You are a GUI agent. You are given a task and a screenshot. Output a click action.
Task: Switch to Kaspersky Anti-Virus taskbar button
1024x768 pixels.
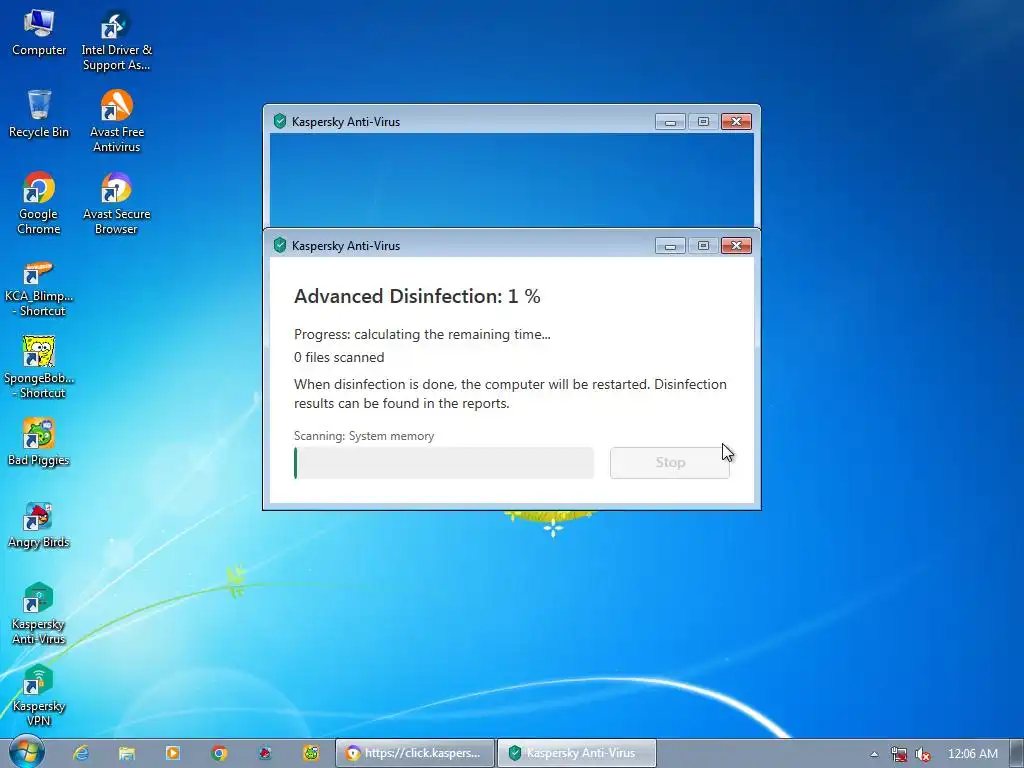[x=577, y=753]
